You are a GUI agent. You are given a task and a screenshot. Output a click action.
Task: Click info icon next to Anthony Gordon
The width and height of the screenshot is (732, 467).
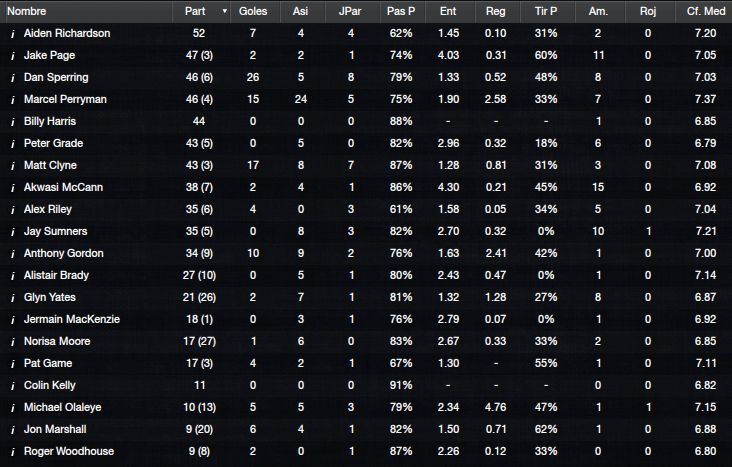coord(13,254)
